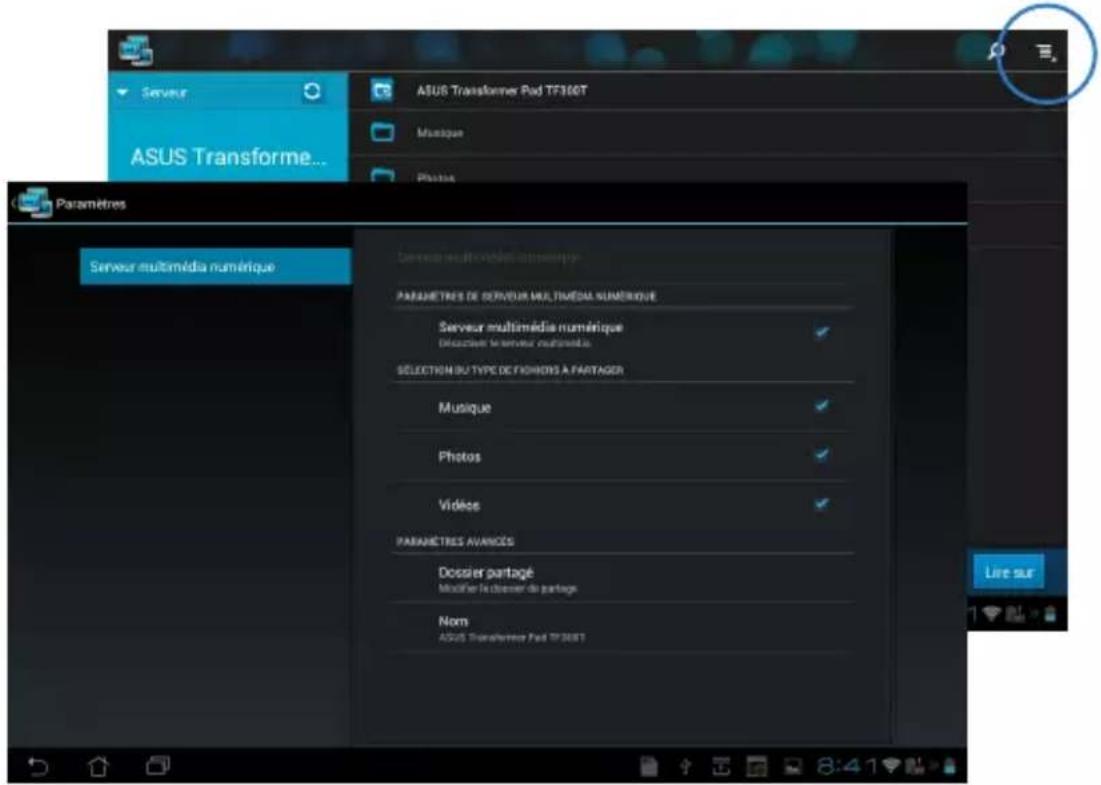This screenshot has height=785, width=1101.
Task: Open the overflow menu icon in MyNet window
Action: pyautogui.click(x=1046, y=52)
